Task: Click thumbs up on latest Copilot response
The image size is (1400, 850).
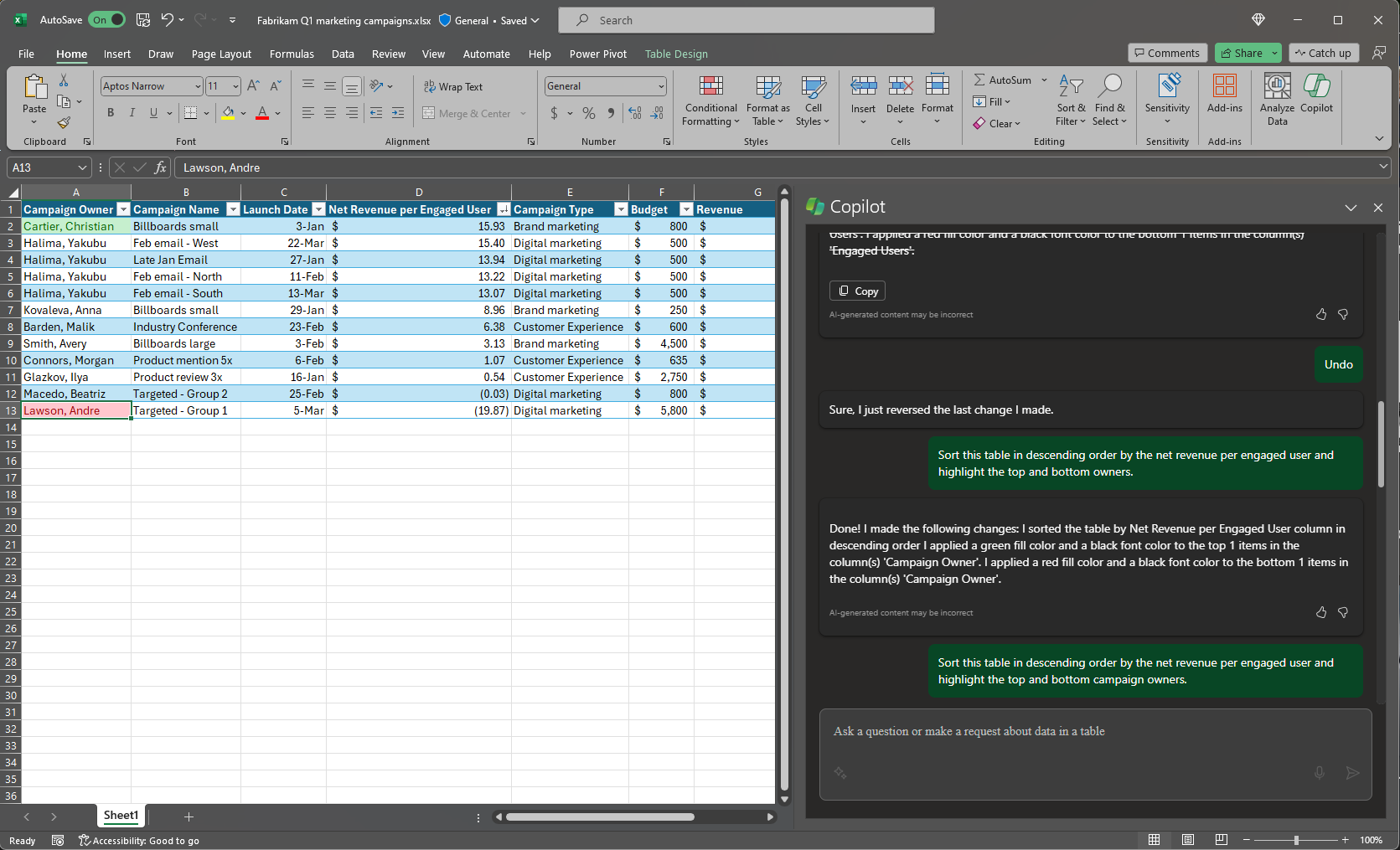Action: [1321, 612]
